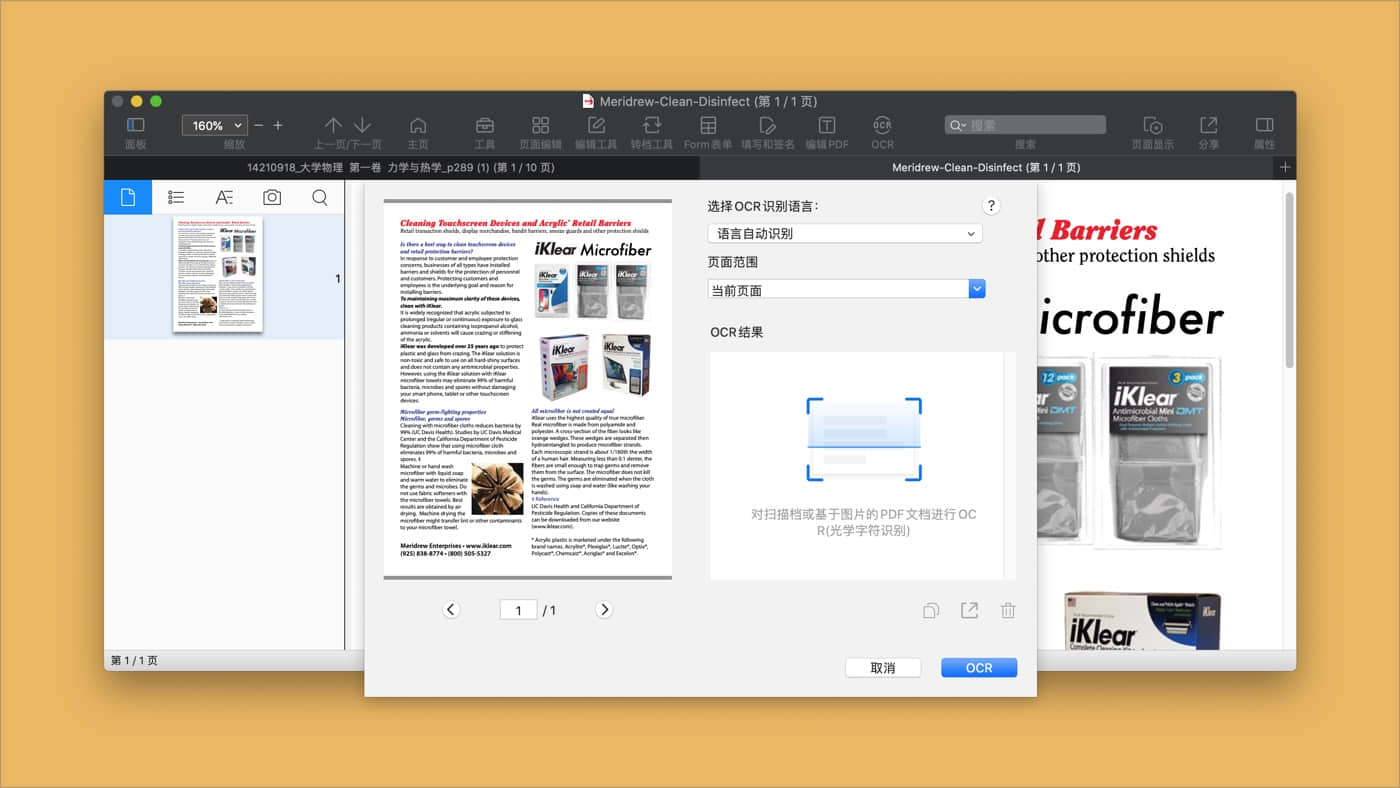Open the 语言自动识别 language dropdown
The width and height of the screenshot is (1400, 788).
(845, 233)
